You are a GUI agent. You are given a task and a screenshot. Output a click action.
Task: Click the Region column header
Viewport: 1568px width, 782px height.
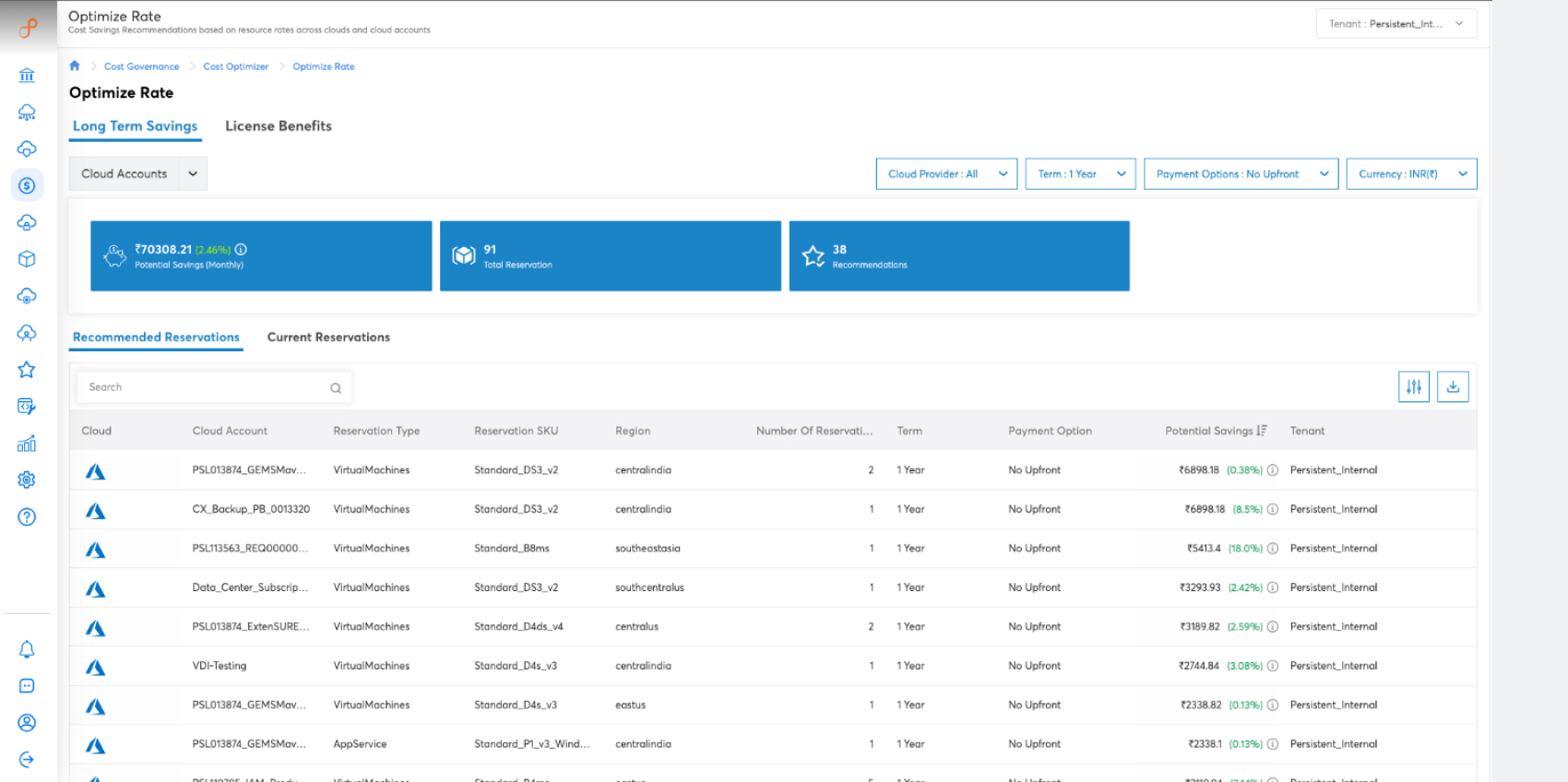pos(633,431)
